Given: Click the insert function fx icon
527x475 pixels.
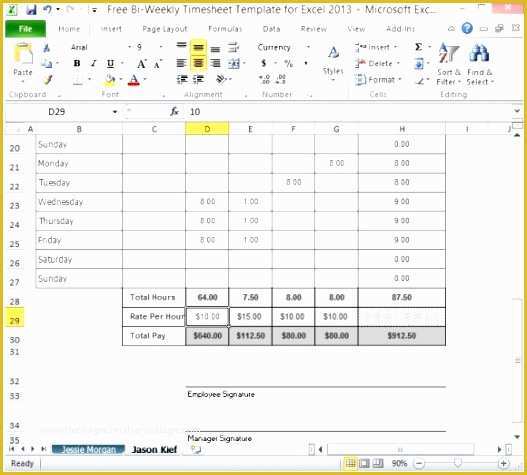Looking at the screenshot, I should 174,111.
